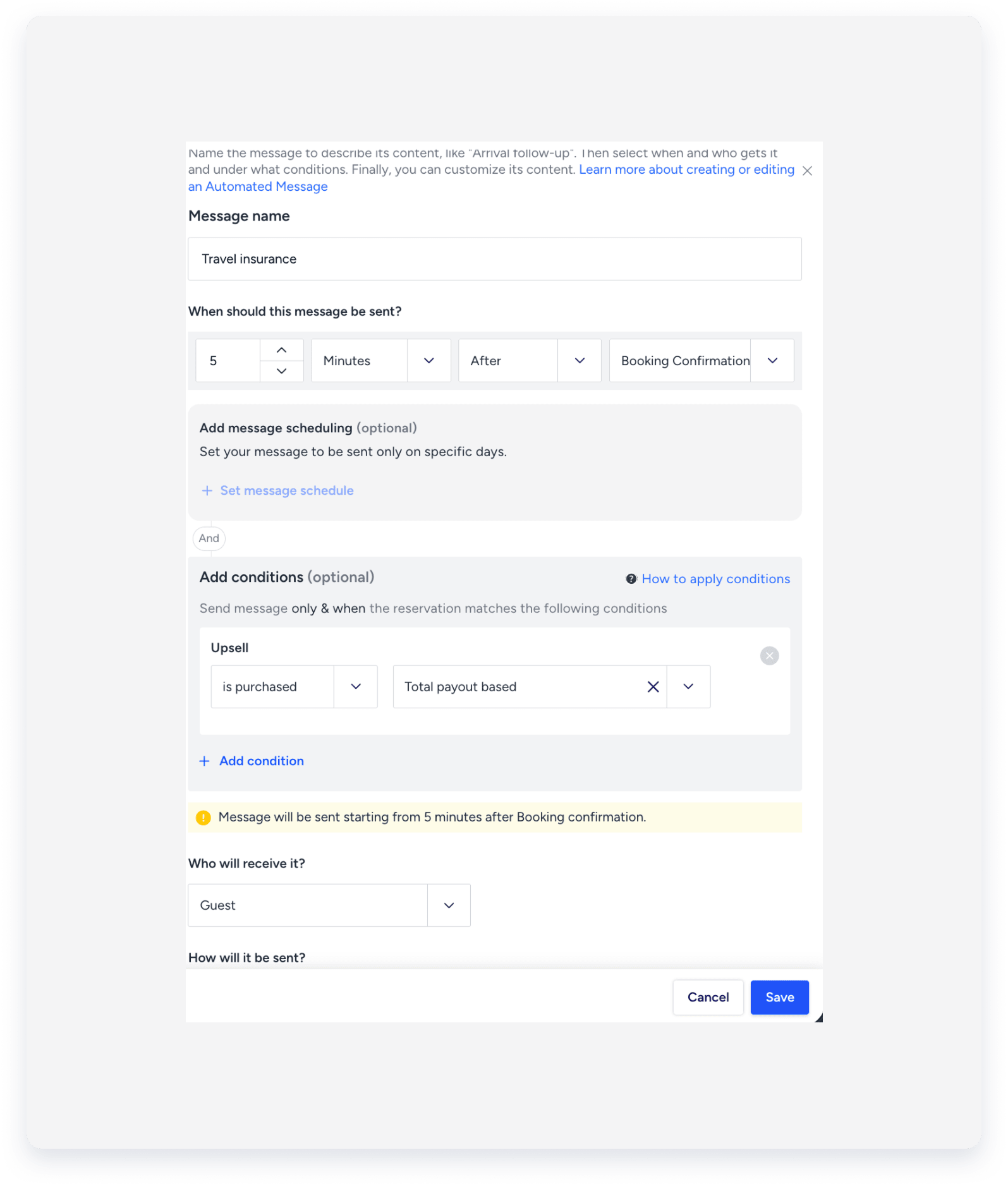Open the Guest recipient dropdown
Screen dimensions: 1008x1186
[329, 905]
